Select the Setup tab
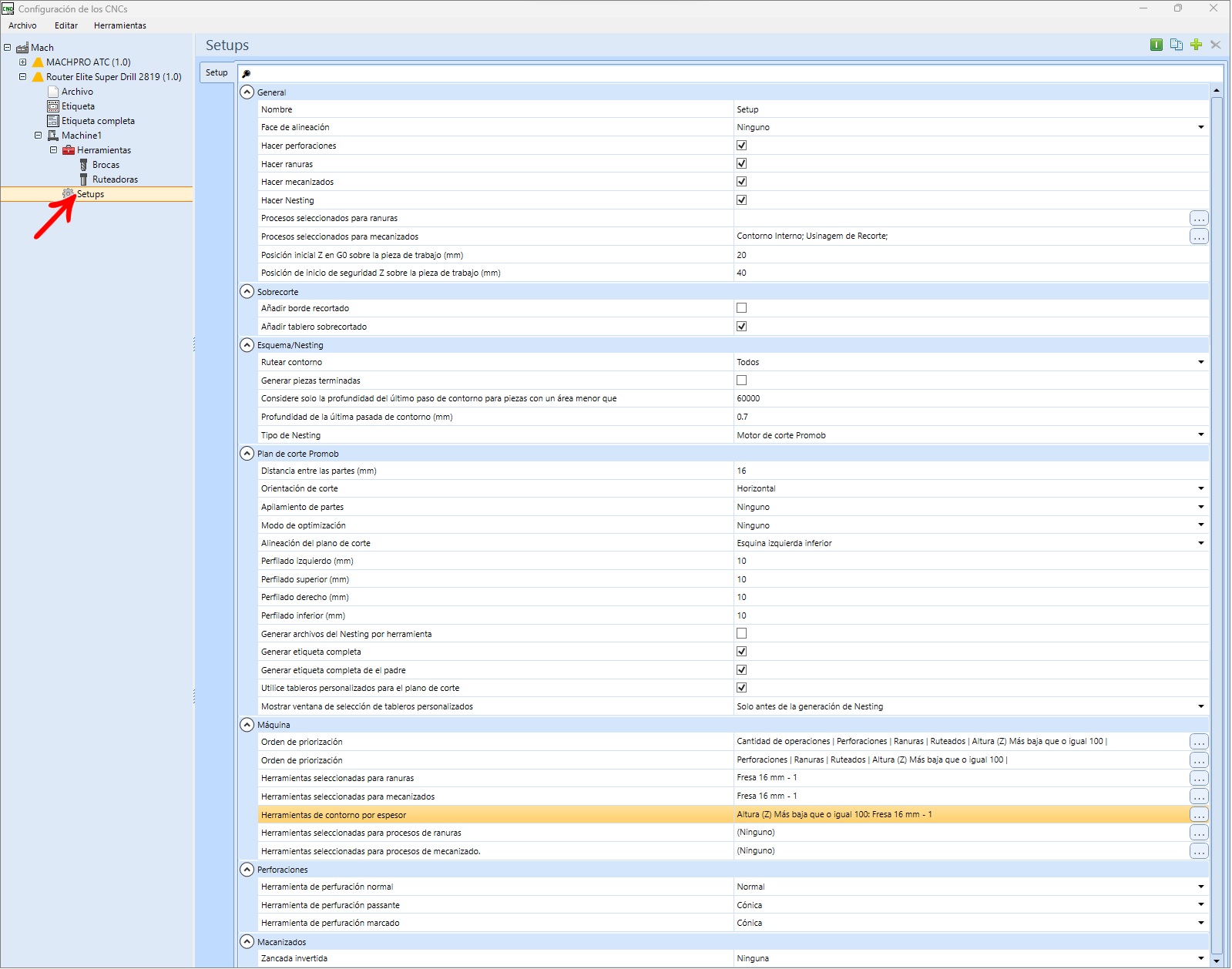Viewport: 1232px width, 969px height. point(217,72)
